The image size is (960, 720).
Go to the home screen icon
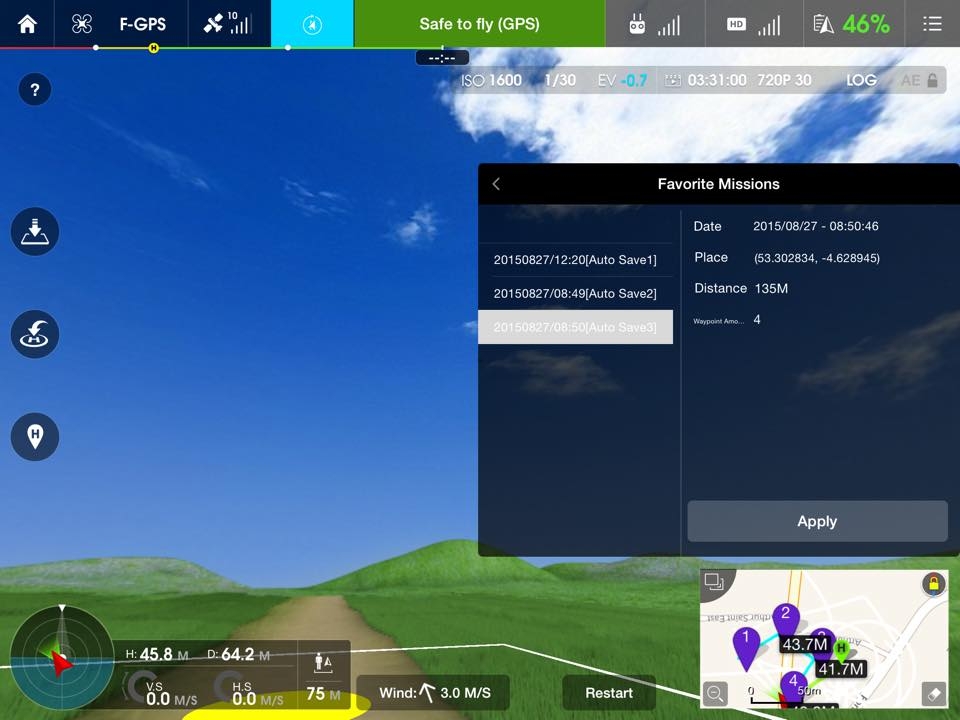27,24
